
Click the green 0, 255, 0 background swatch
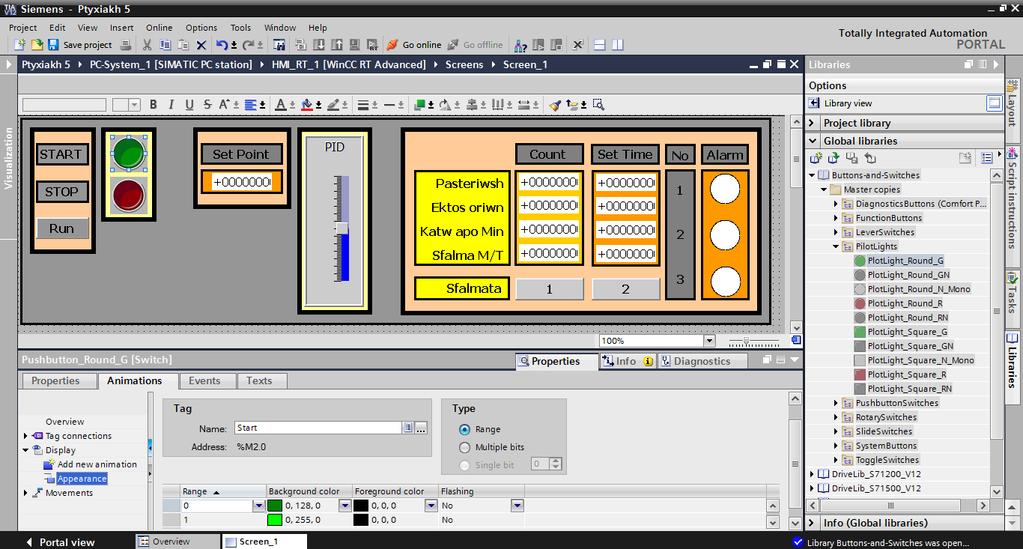point(275,520)
